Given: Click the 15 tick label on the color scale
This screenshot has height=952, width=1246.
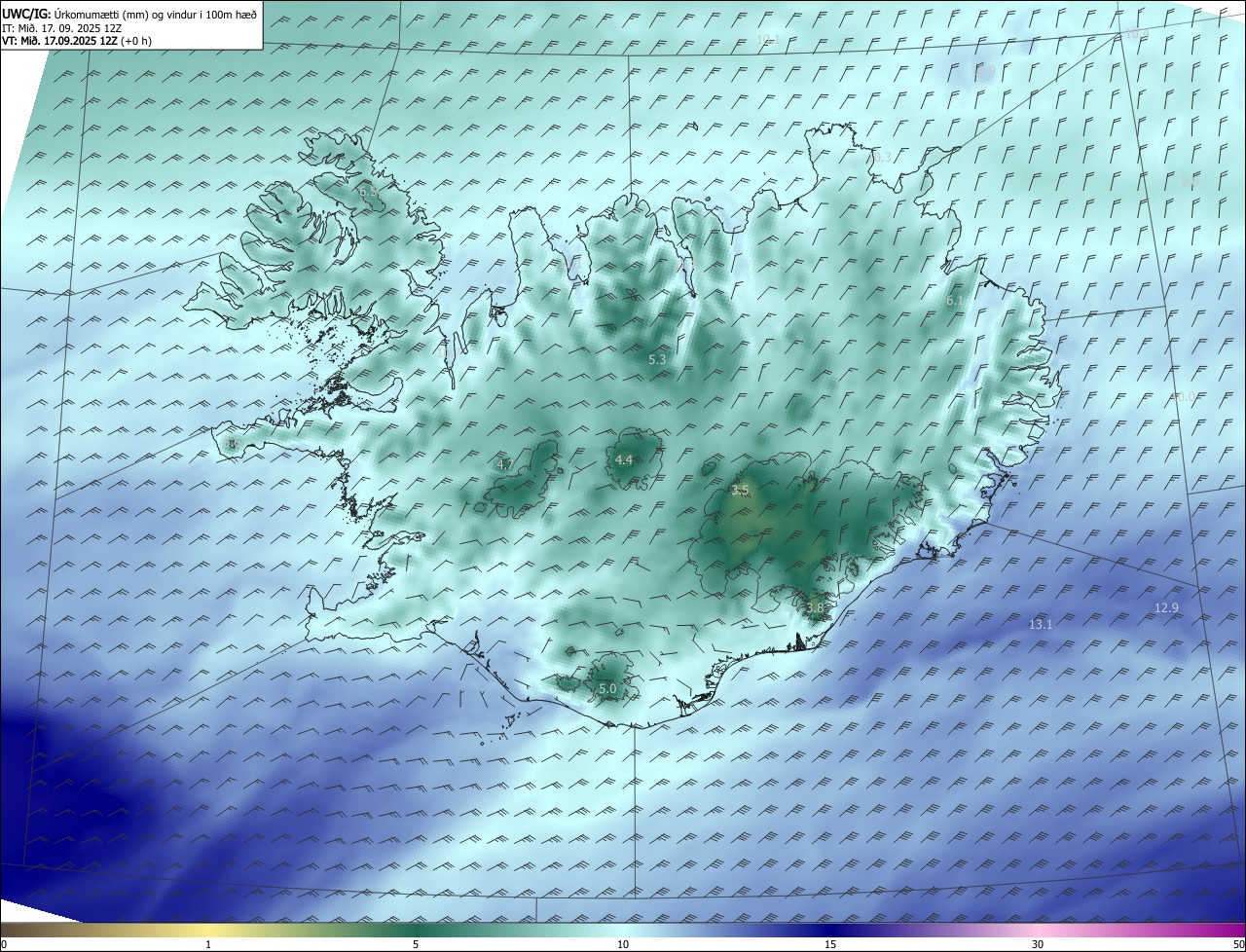Looking at the screenshot, I should click(830, 944).
